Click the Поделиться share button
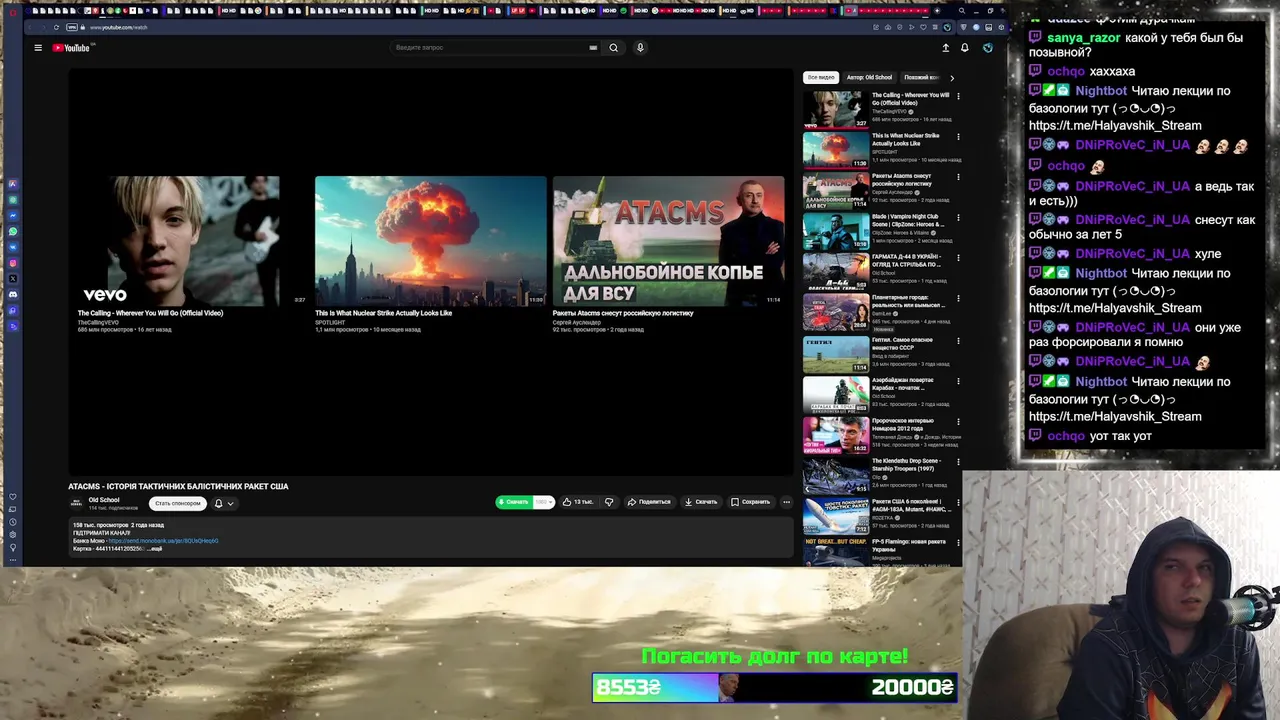Viewport: 1280px width, 720px height. (649, 502)
